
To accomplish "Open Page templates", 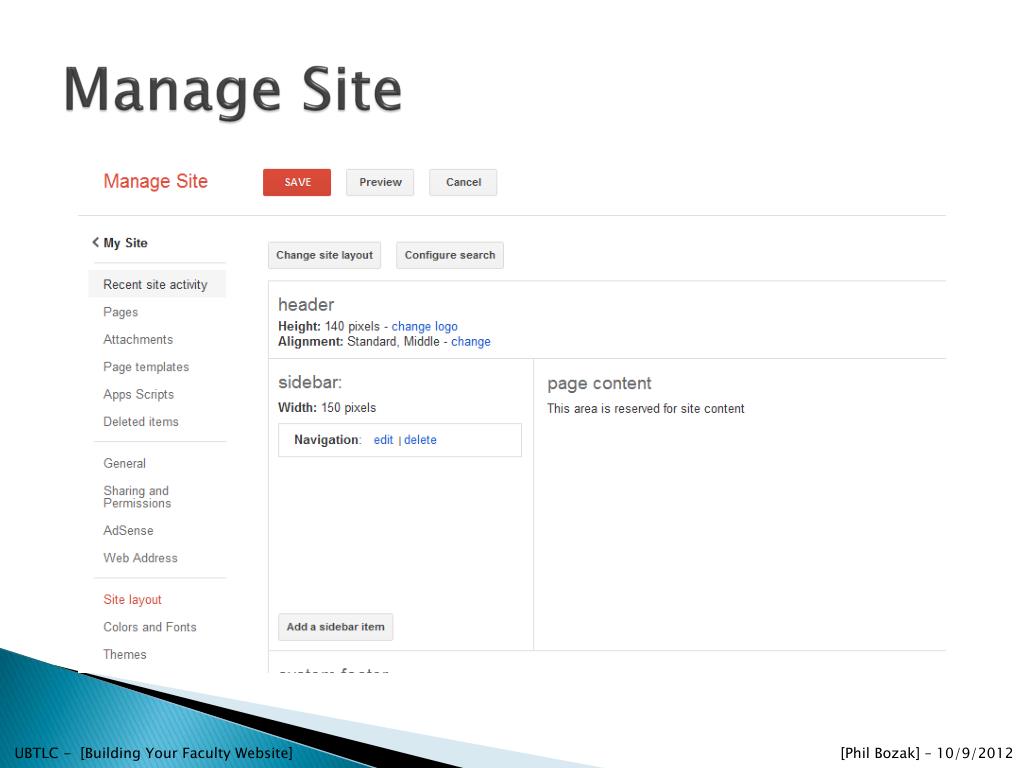I will click(x=146, y=367).
